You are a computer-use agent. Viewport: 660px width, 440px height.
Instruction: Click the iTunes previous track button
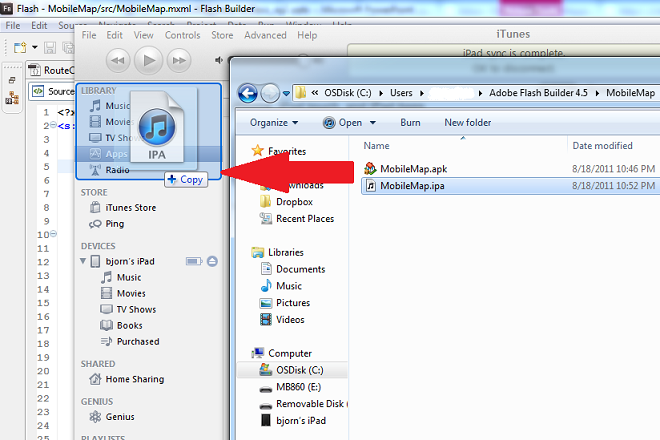pos(117,61)
